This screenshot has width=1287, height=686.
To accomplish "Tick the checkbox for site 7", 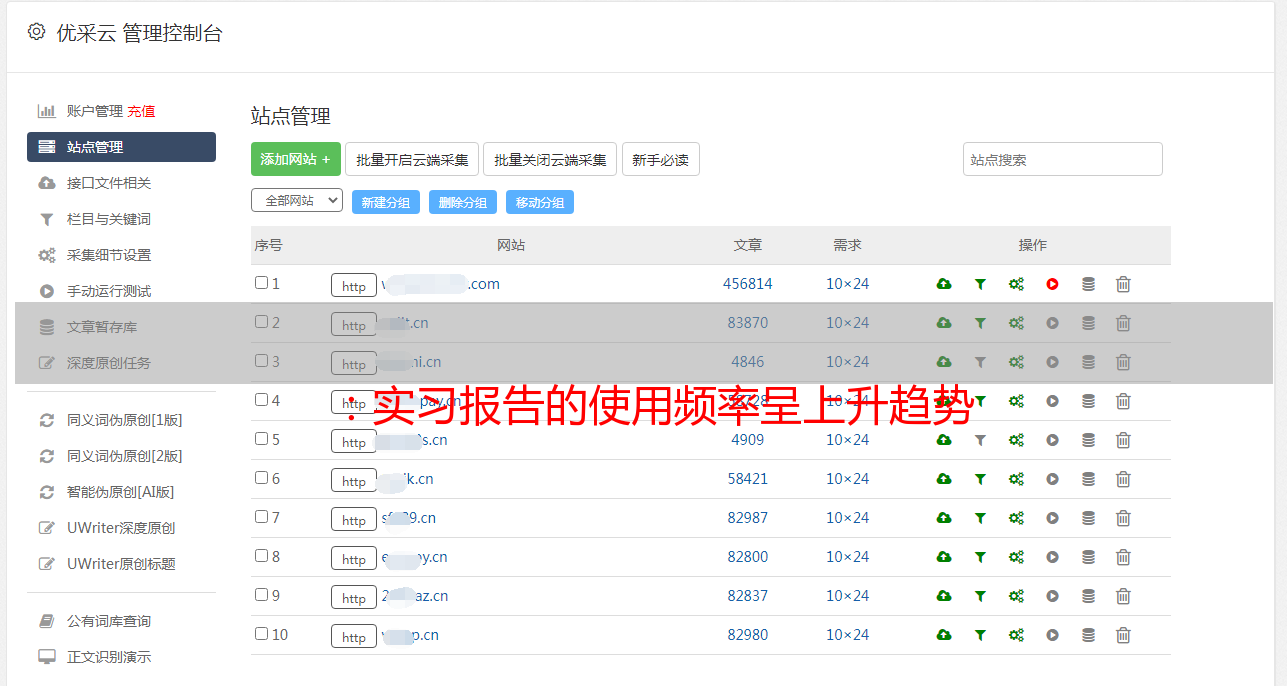I will point(261,517).
